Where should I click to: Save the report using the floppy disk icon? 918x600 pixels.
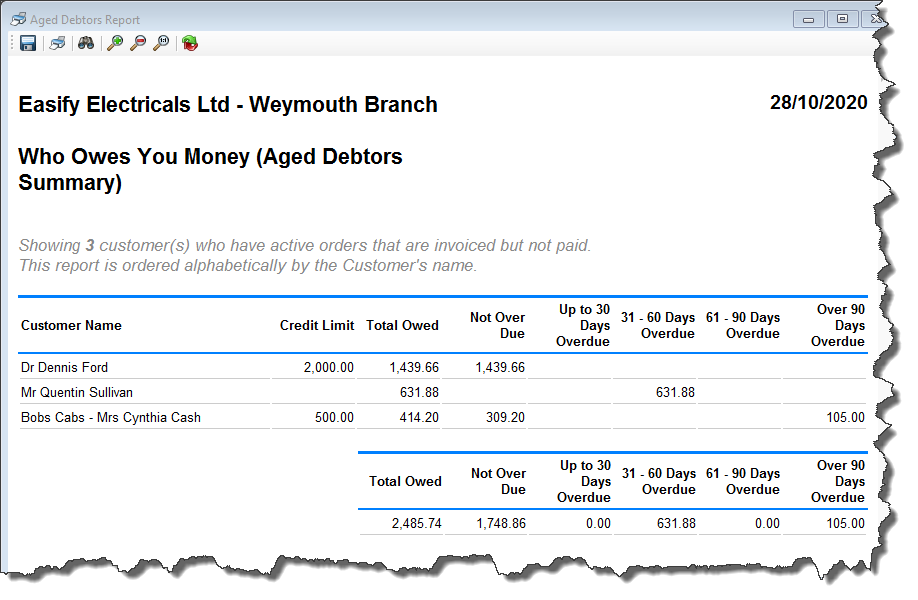pos(27,42)
